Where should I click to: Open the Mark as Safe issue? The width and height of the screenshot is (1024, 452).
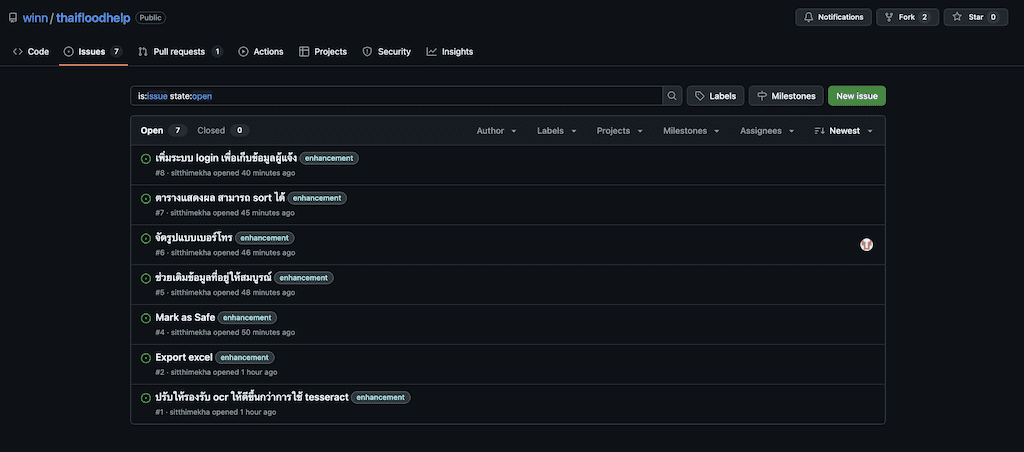coord(185,317)
